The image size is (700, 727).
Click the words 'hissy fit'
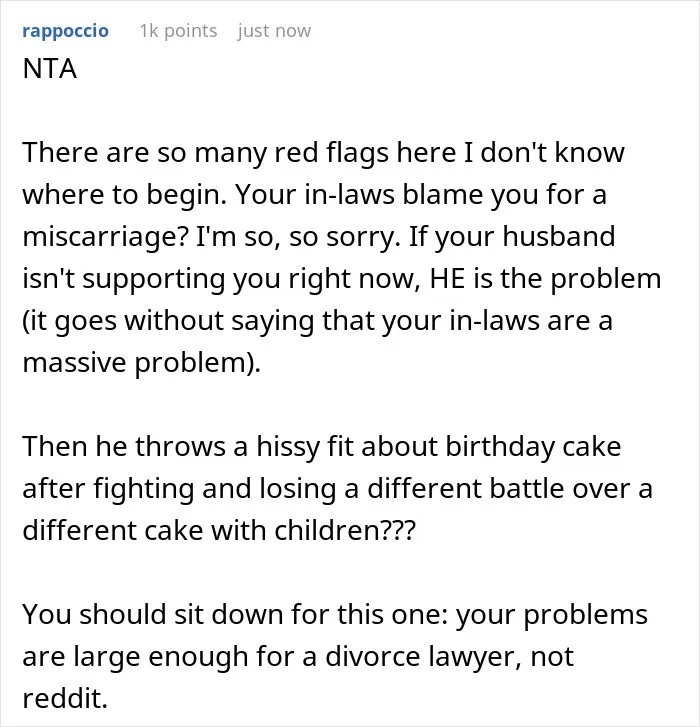pos(305,446)
